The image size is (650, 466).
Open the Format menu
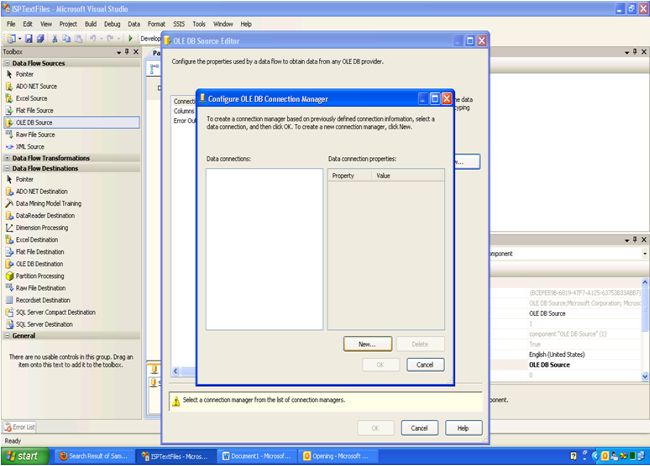coord(156,24)
